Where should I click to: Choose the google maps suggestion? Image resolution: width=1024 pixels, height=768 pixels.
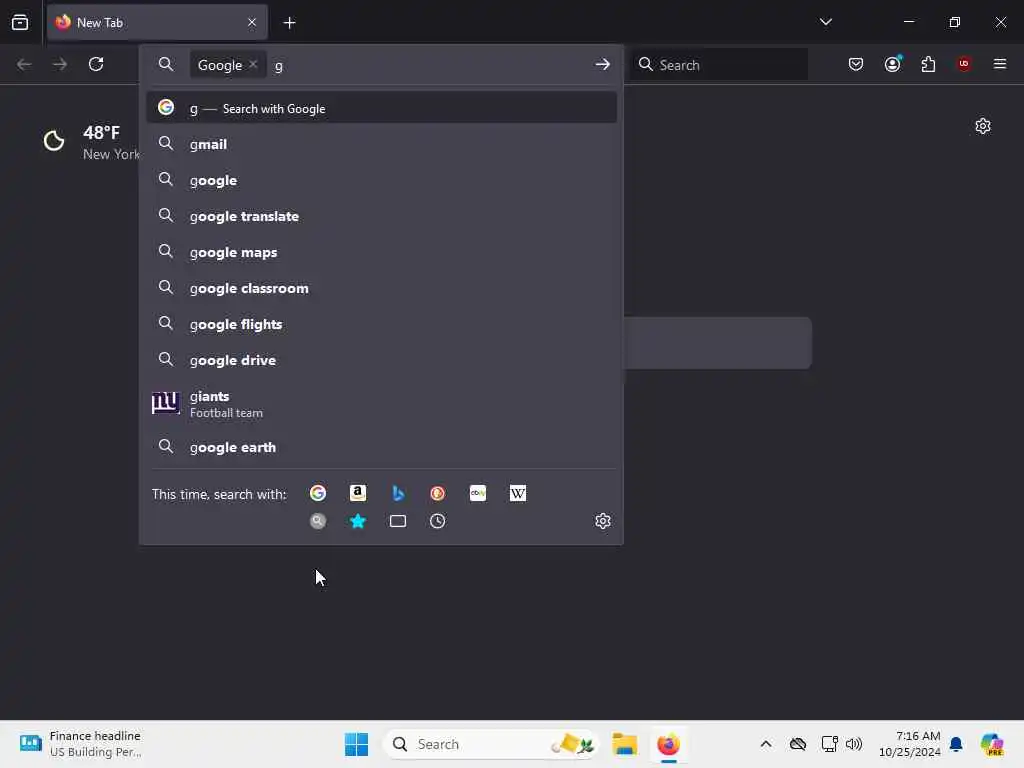click(x=382, y=252)
